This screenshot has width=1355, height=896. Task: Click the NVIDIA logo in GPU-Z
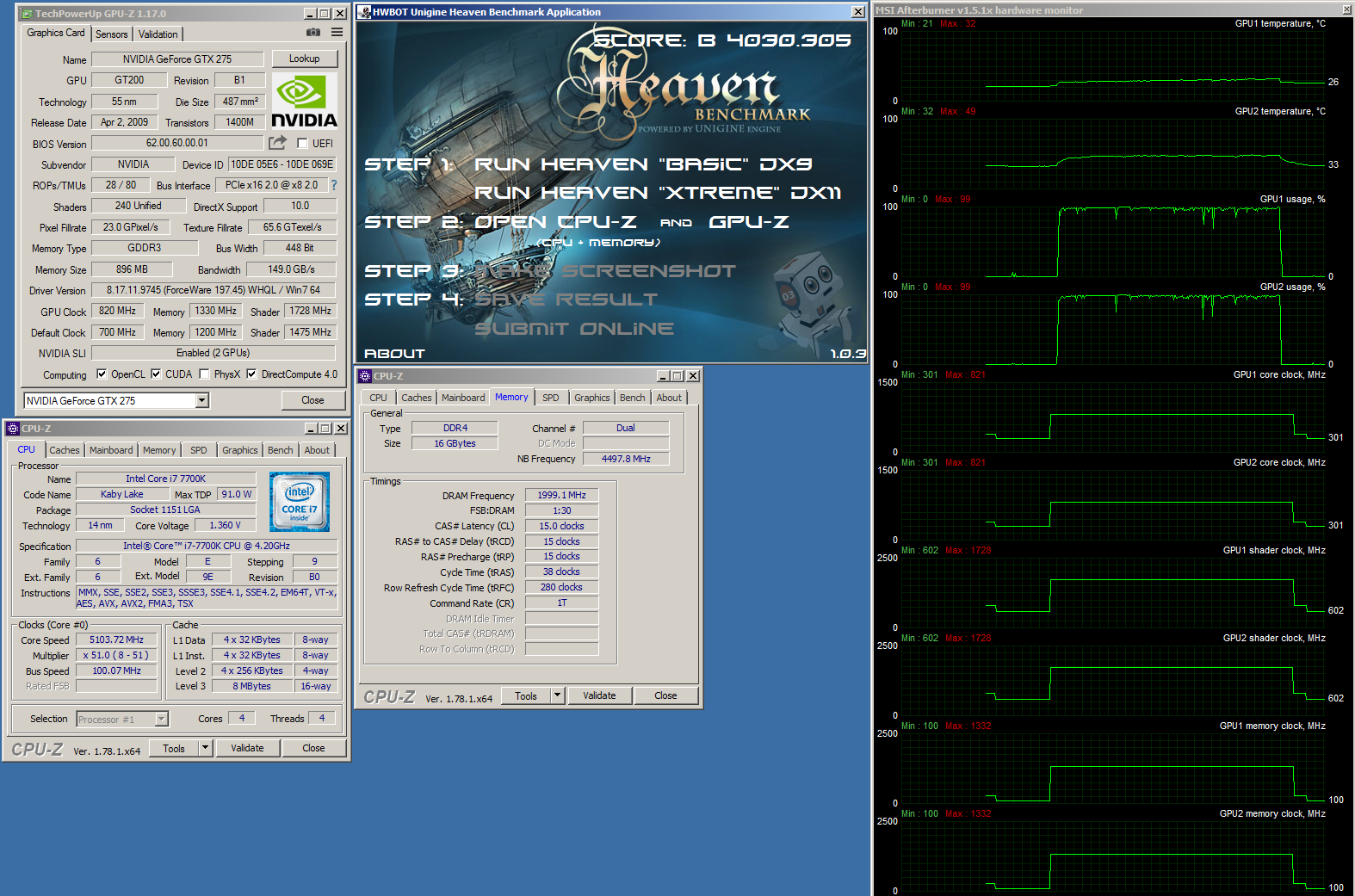pos(304,101)
